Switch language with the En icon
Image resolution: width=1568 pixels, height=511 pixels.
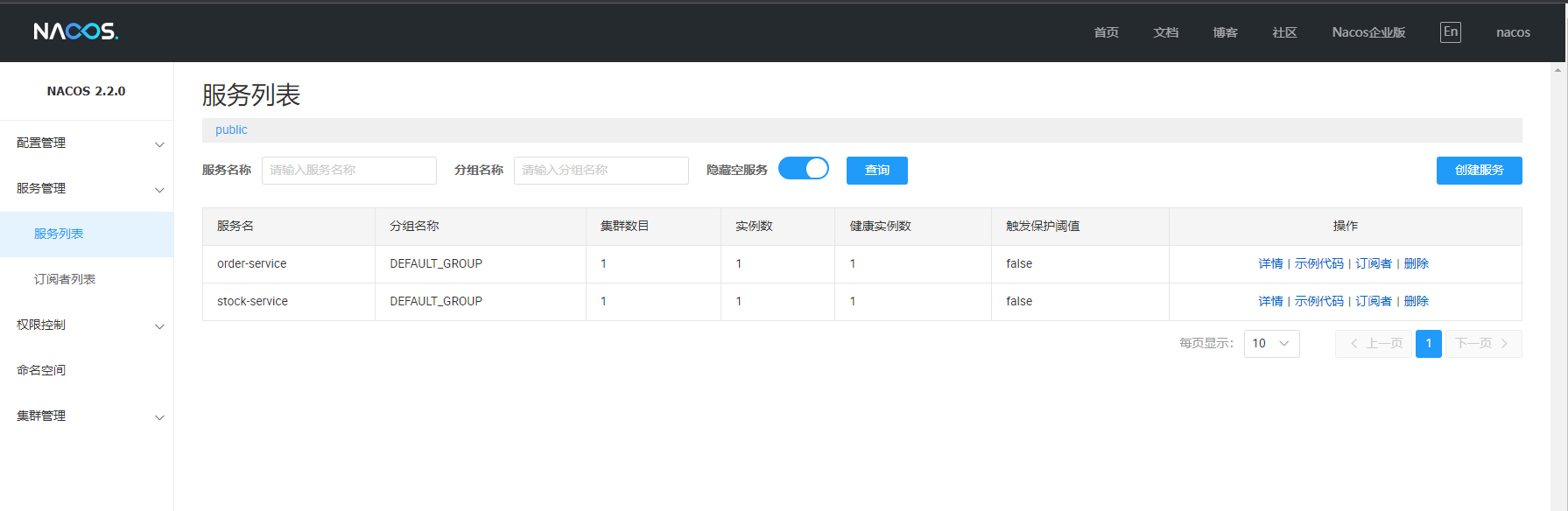pos(1450,32)
